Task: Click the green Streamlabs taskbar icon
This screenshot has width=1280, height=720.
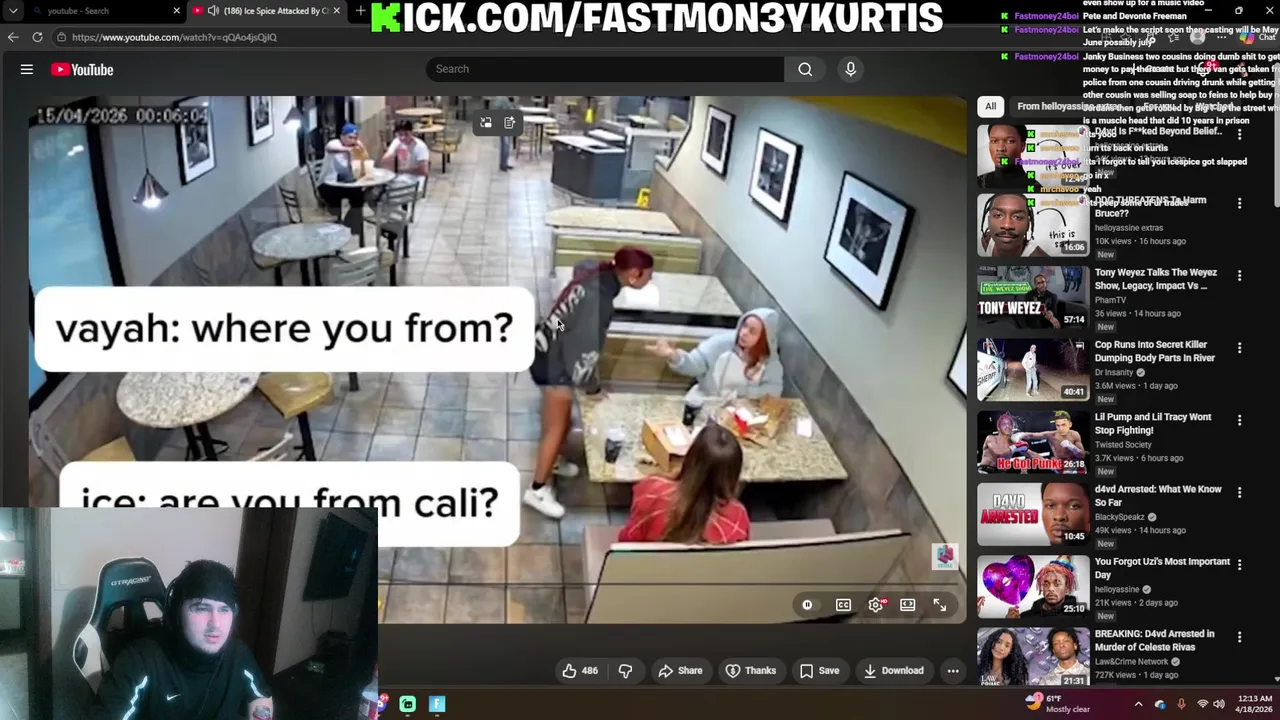Action: tap(408, 704)
